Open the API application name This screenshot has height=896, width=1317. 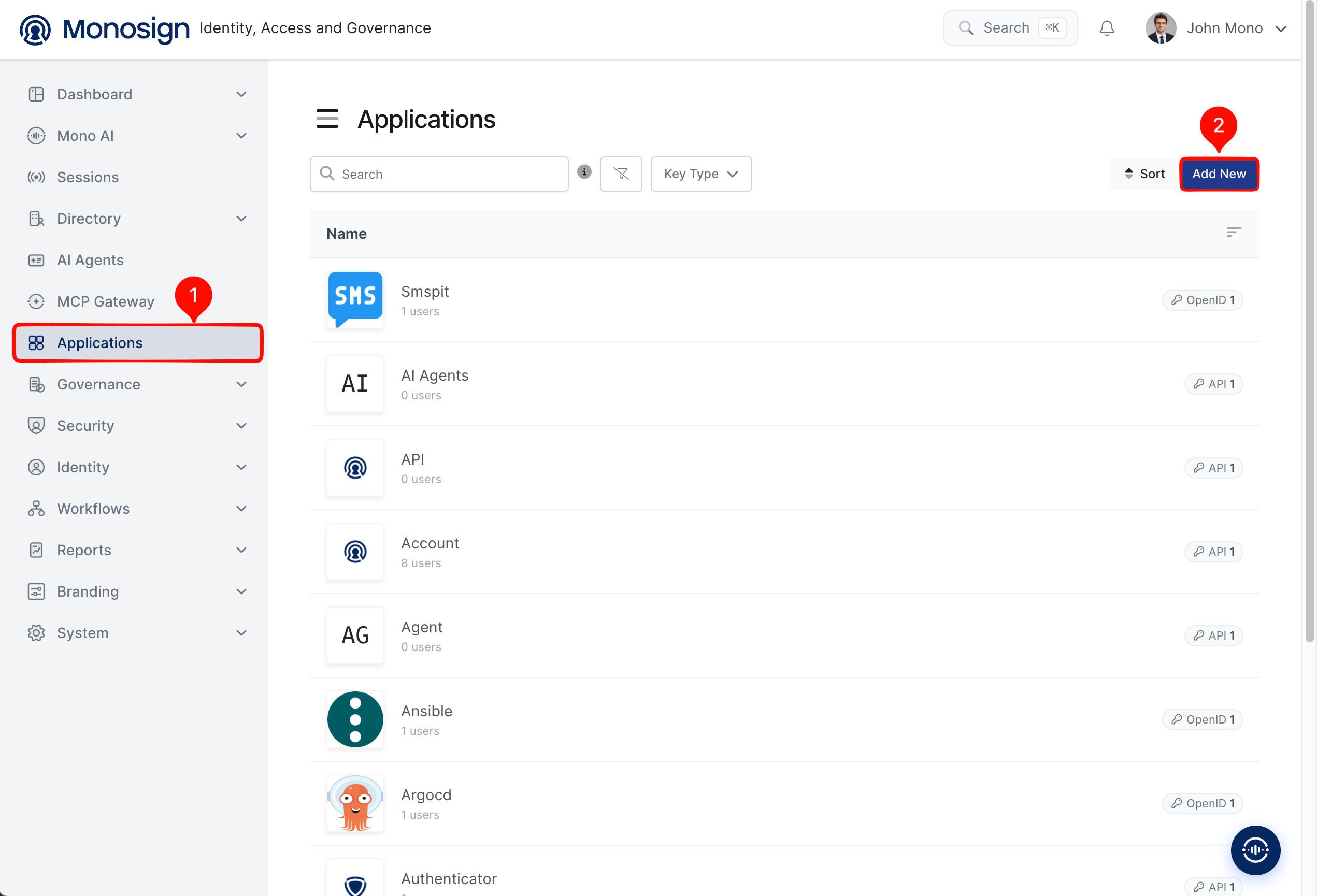[x=412, y=459]
